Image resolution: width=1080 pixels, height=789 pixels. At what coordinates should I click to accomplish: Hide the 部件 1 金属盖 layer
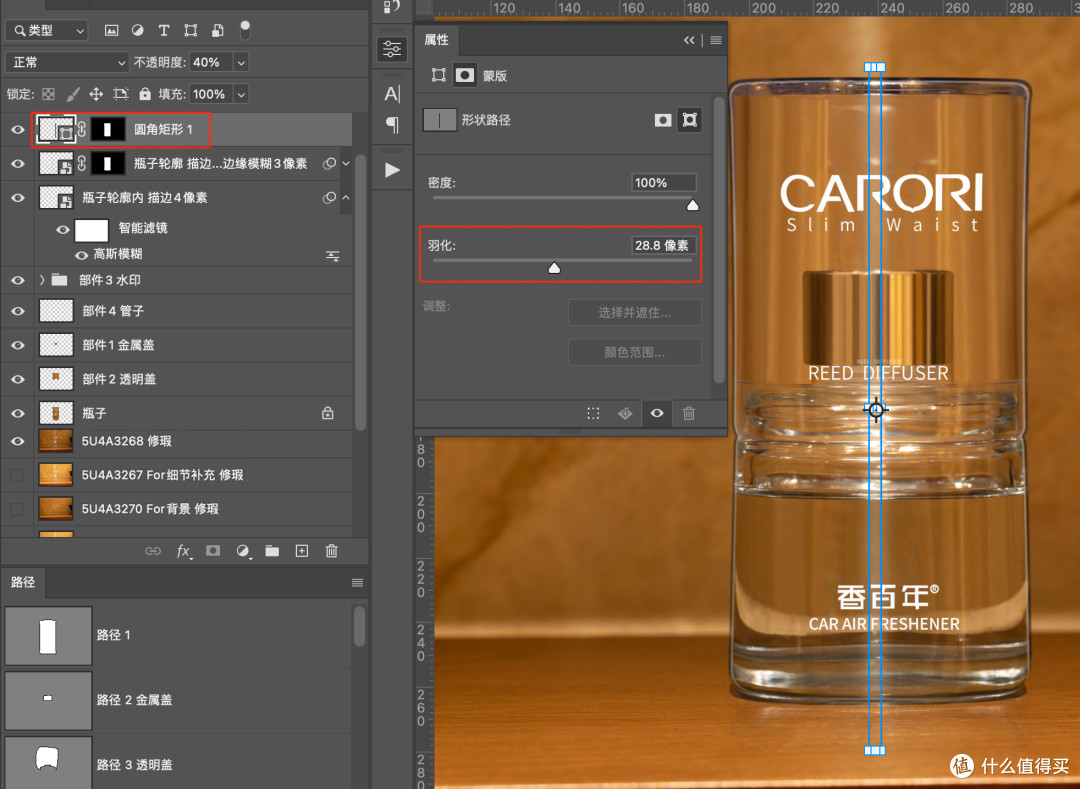pyautogui.click(x=18, y=345)
